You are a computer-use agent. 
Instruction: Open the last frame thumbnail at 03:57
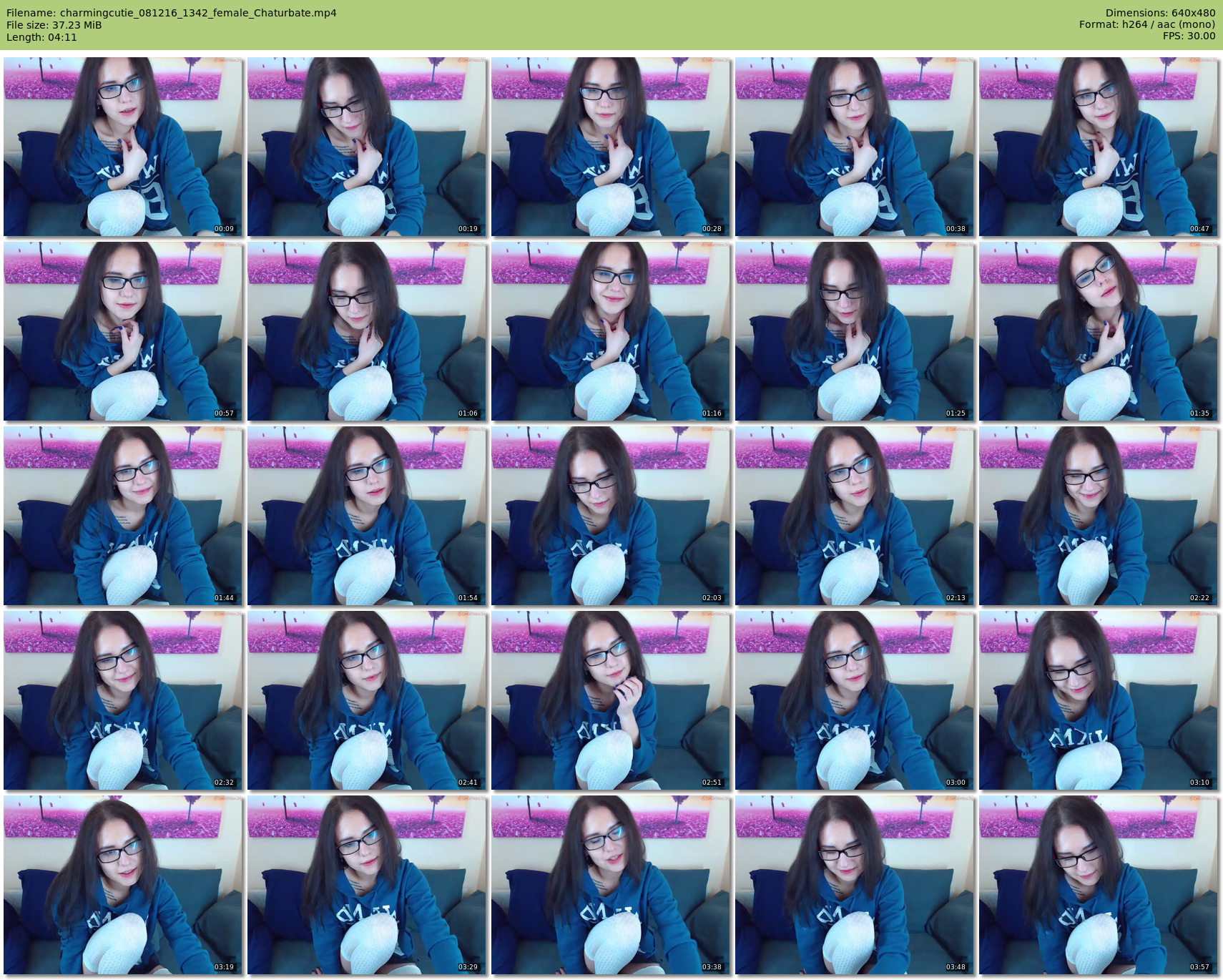pos(1099,885)
